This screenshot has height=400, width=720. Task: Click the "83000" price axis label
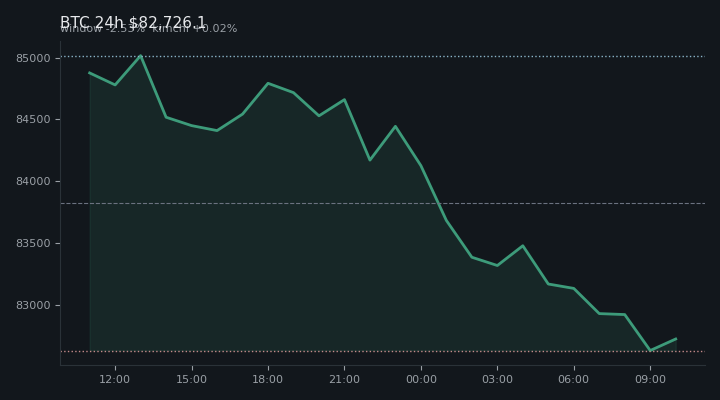point(33,305)
